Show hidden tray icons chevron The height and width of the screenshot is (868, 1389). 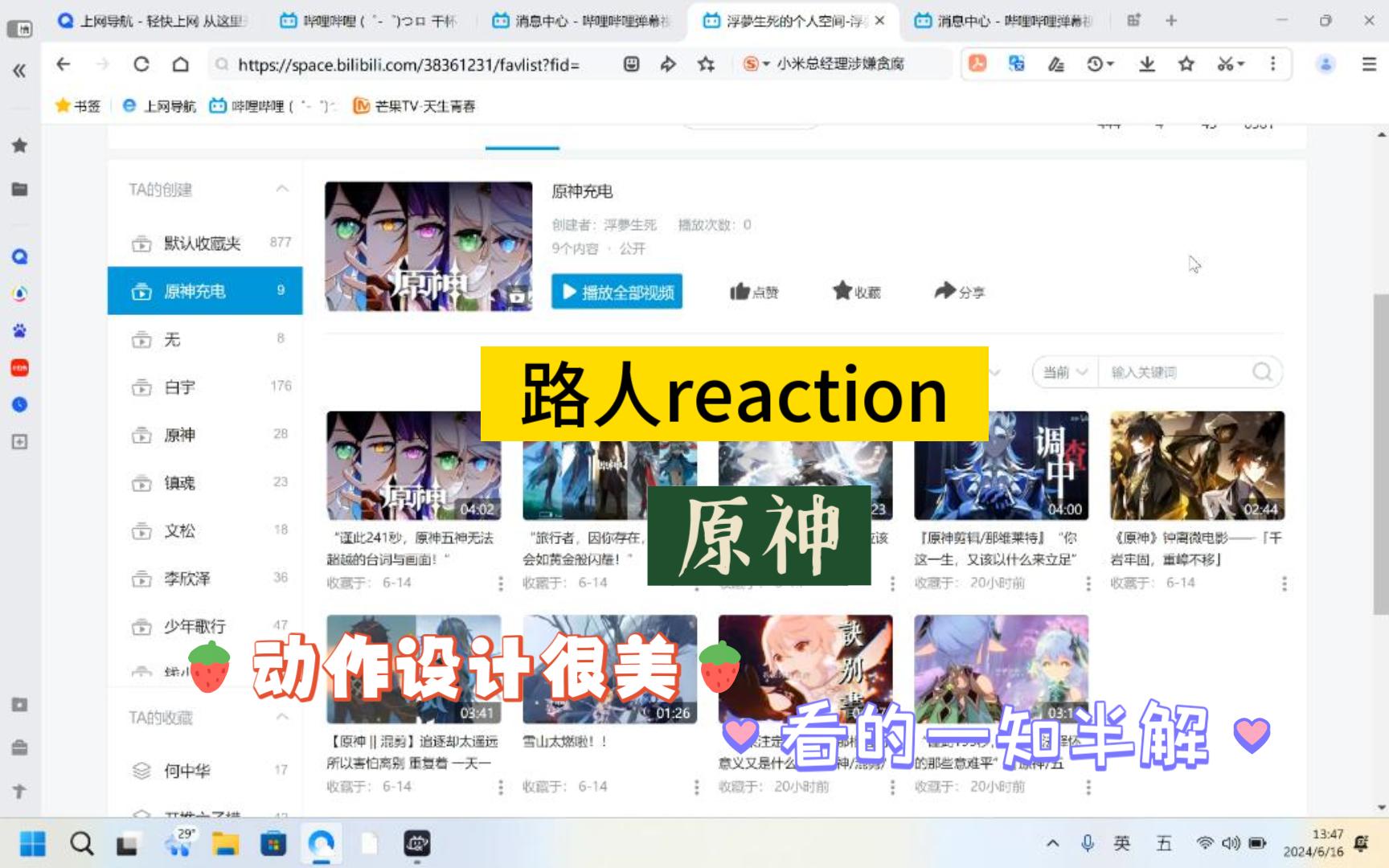click(x=1052, y=843)
